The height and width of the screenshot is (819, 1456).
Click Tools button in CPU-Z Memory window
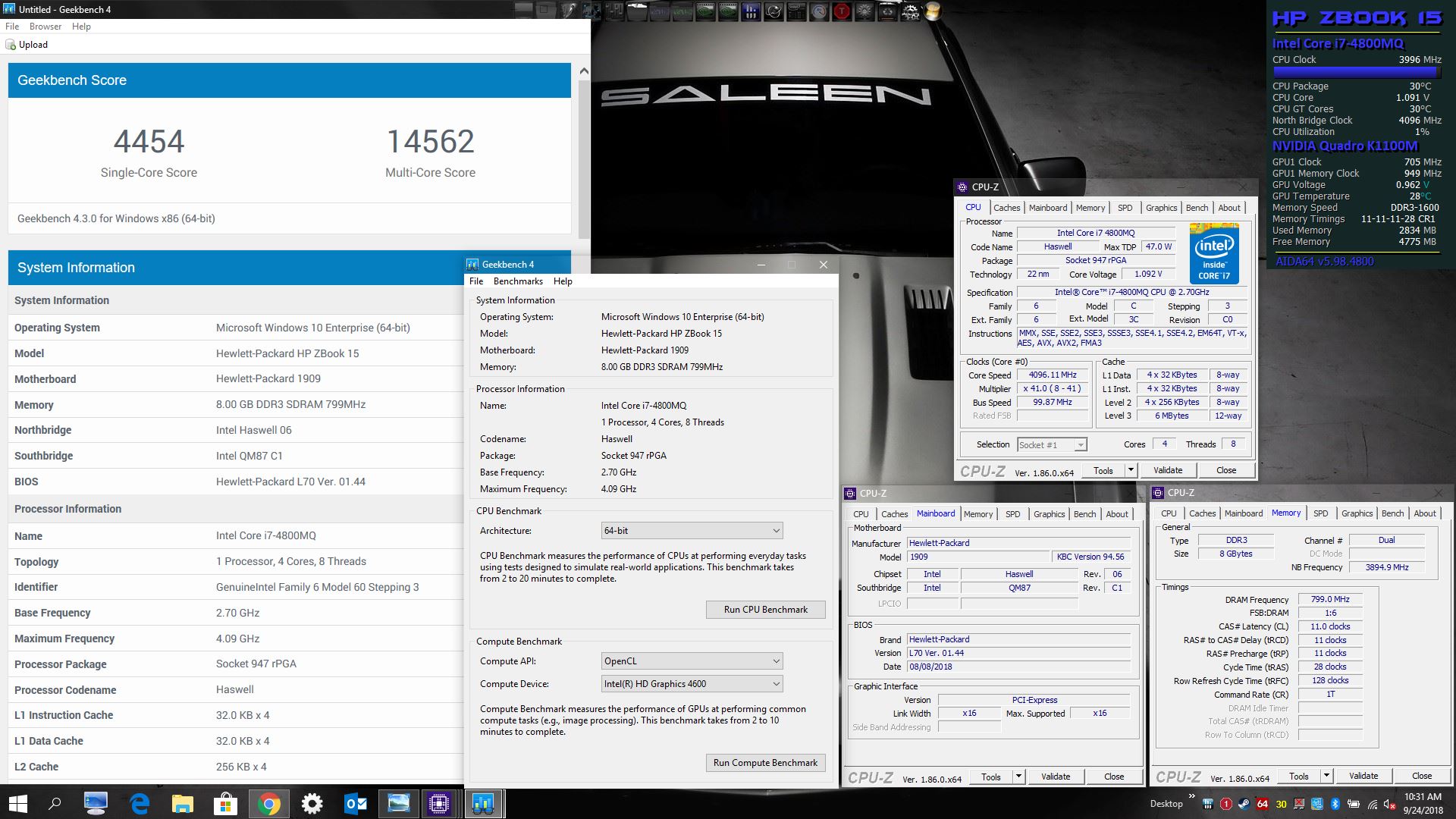pyautogui.click(x=1299, y=776)
